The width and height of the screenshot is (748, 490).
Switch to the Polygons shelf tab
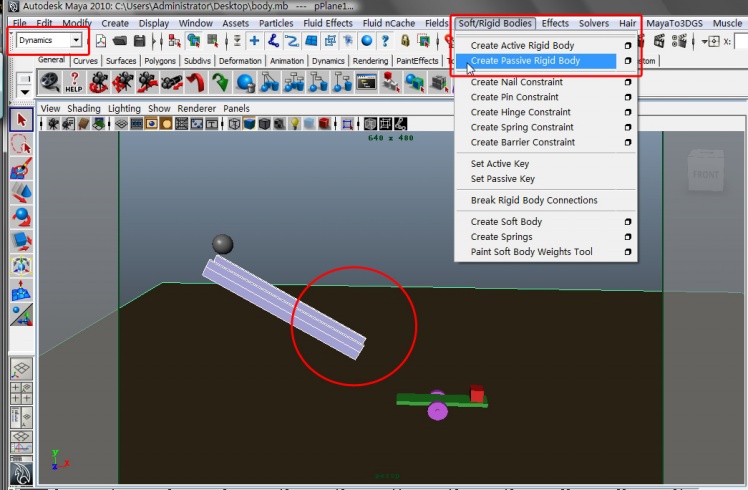[x=160, y=61]
